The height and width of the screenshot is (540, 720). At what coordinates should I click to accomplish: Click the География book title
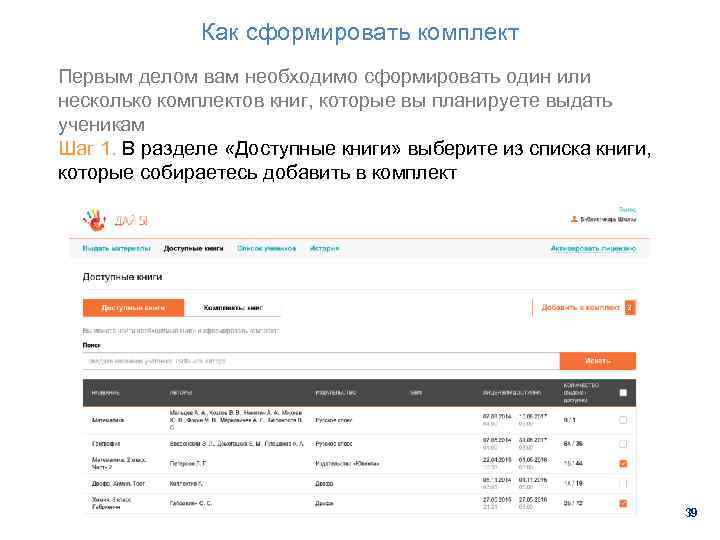pyautogui.click(x=106, y=444)
